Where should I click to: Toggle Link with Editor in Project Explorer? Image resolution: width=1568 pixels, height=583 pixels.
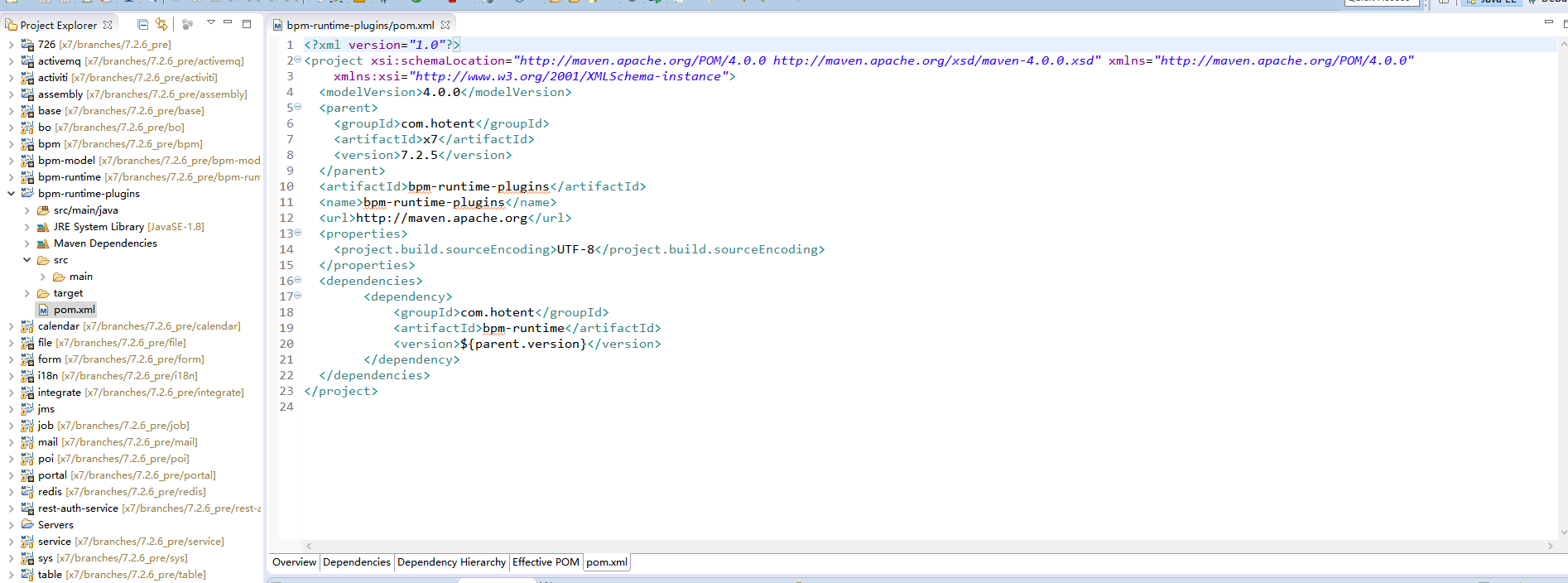pos(161,25)
